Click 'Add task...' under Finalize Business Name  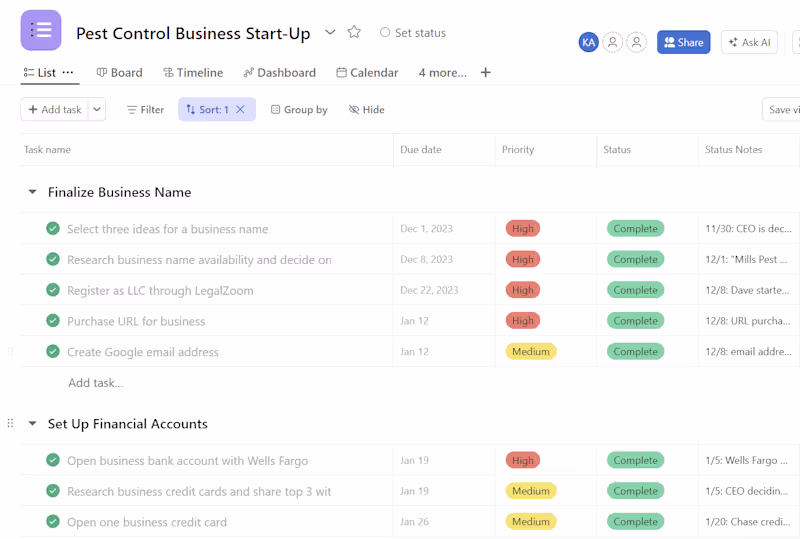(x=95, y=383)
